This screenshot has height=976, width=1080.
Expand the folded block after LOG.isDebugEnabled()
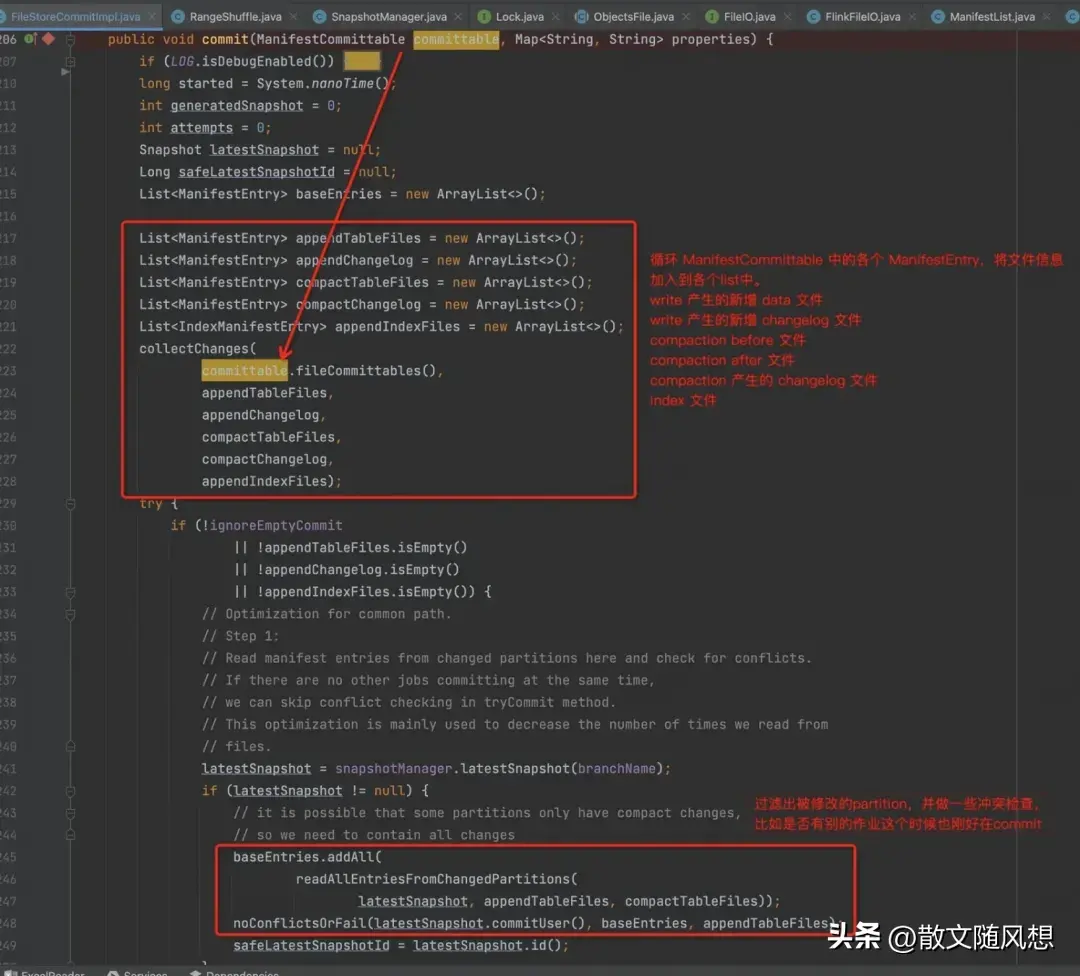click(362, 61)
